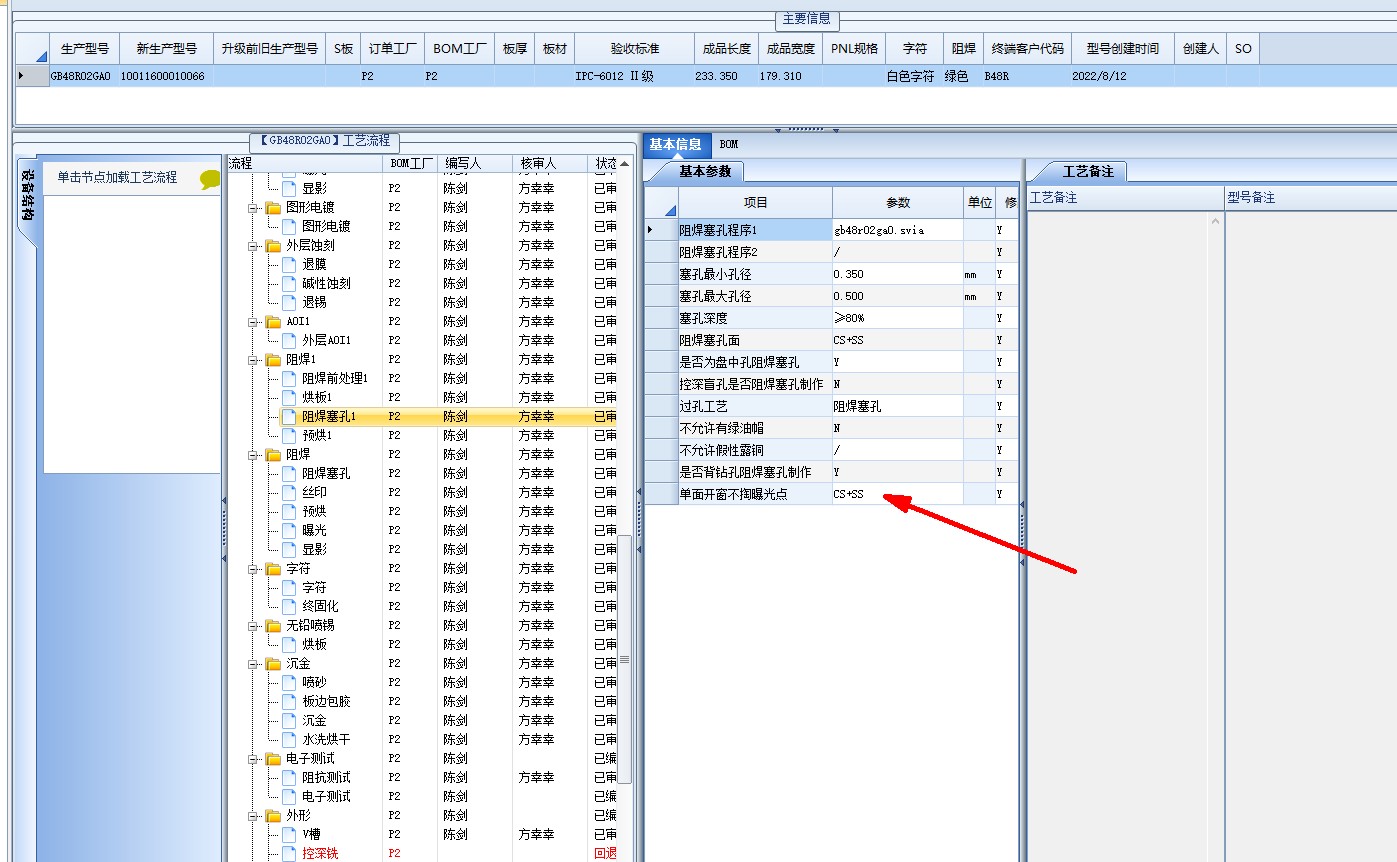This screenshot has height=862, width=1397.
Task: Collapse the 沉金 folder node
Action: point(253,663)
